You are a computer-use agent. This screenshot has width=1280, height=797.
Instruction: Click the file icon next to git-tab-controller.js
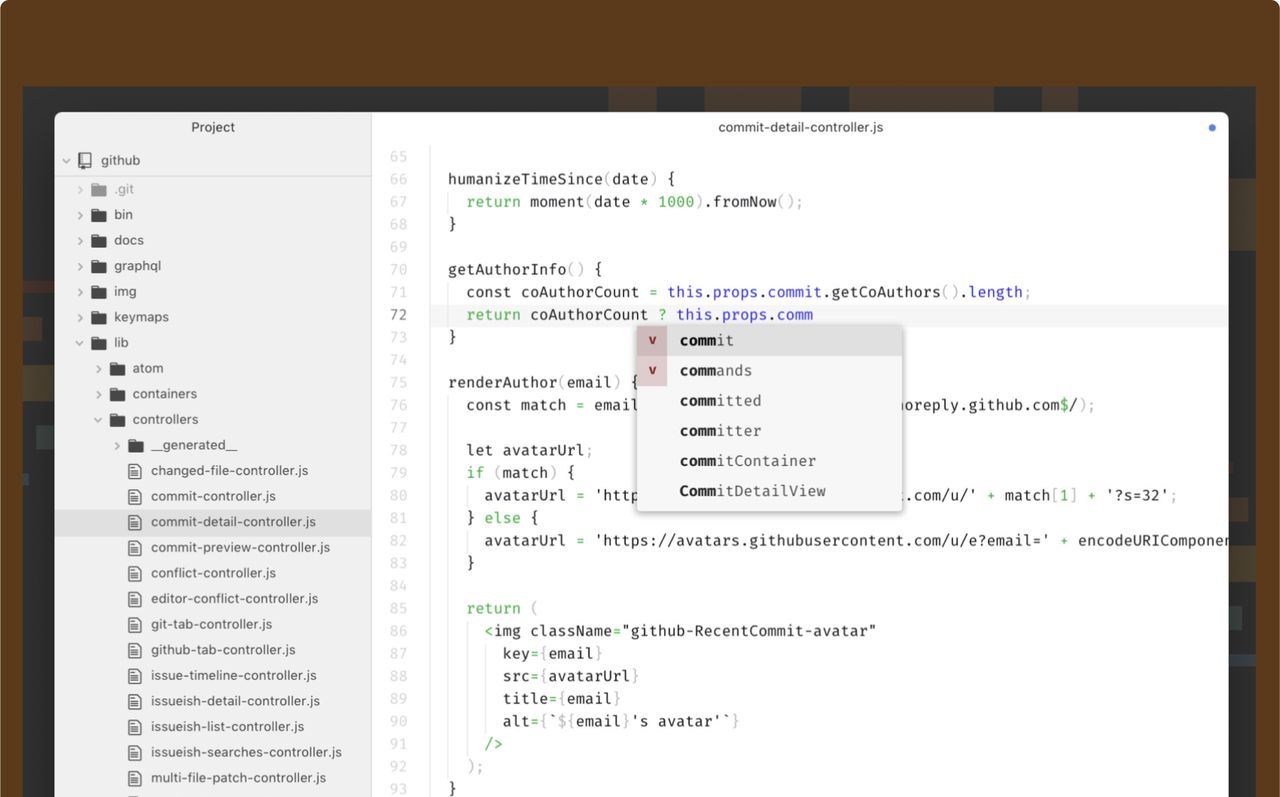135,625
